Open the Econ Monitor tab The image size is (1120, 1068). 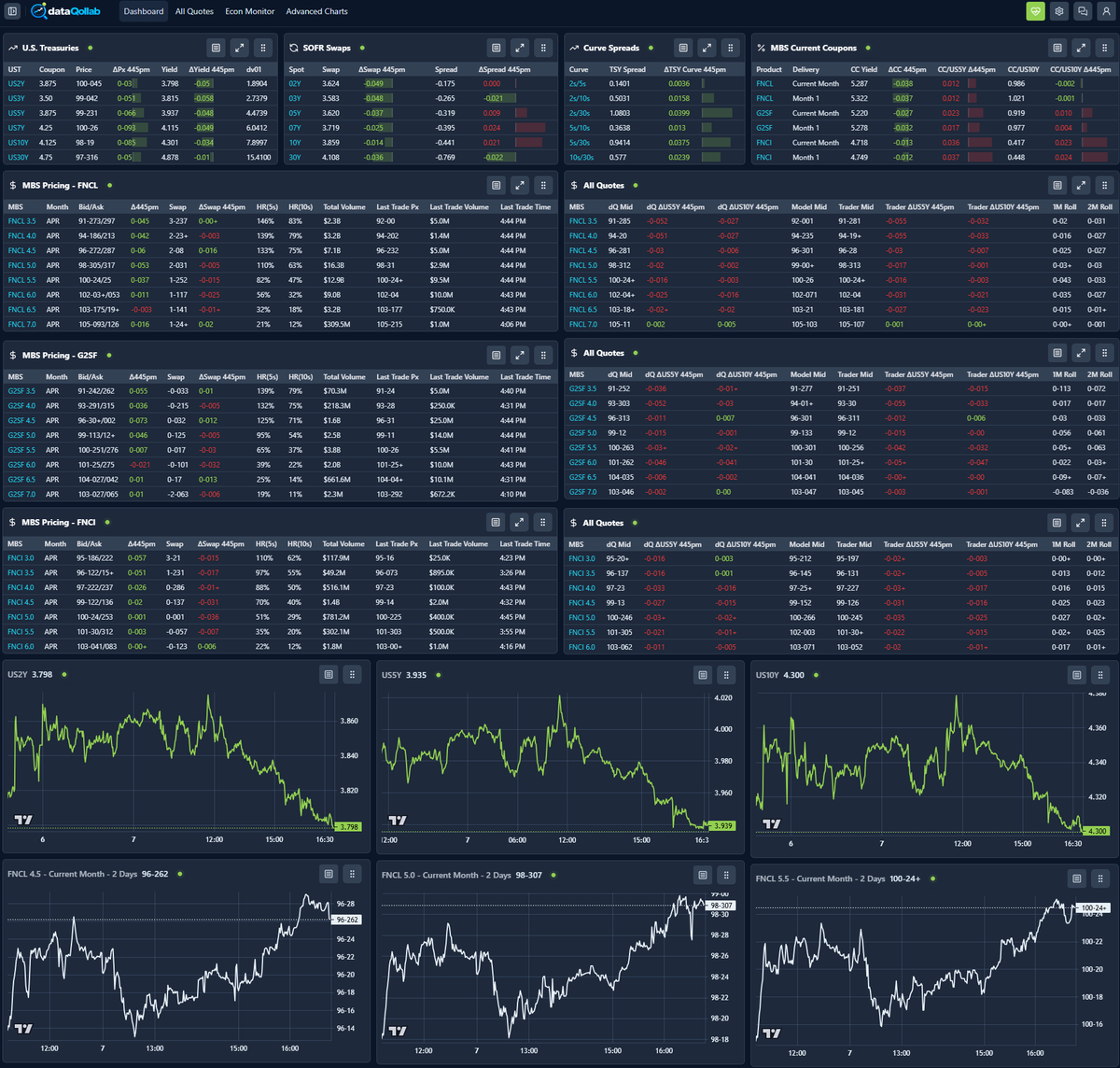point(250,11)
